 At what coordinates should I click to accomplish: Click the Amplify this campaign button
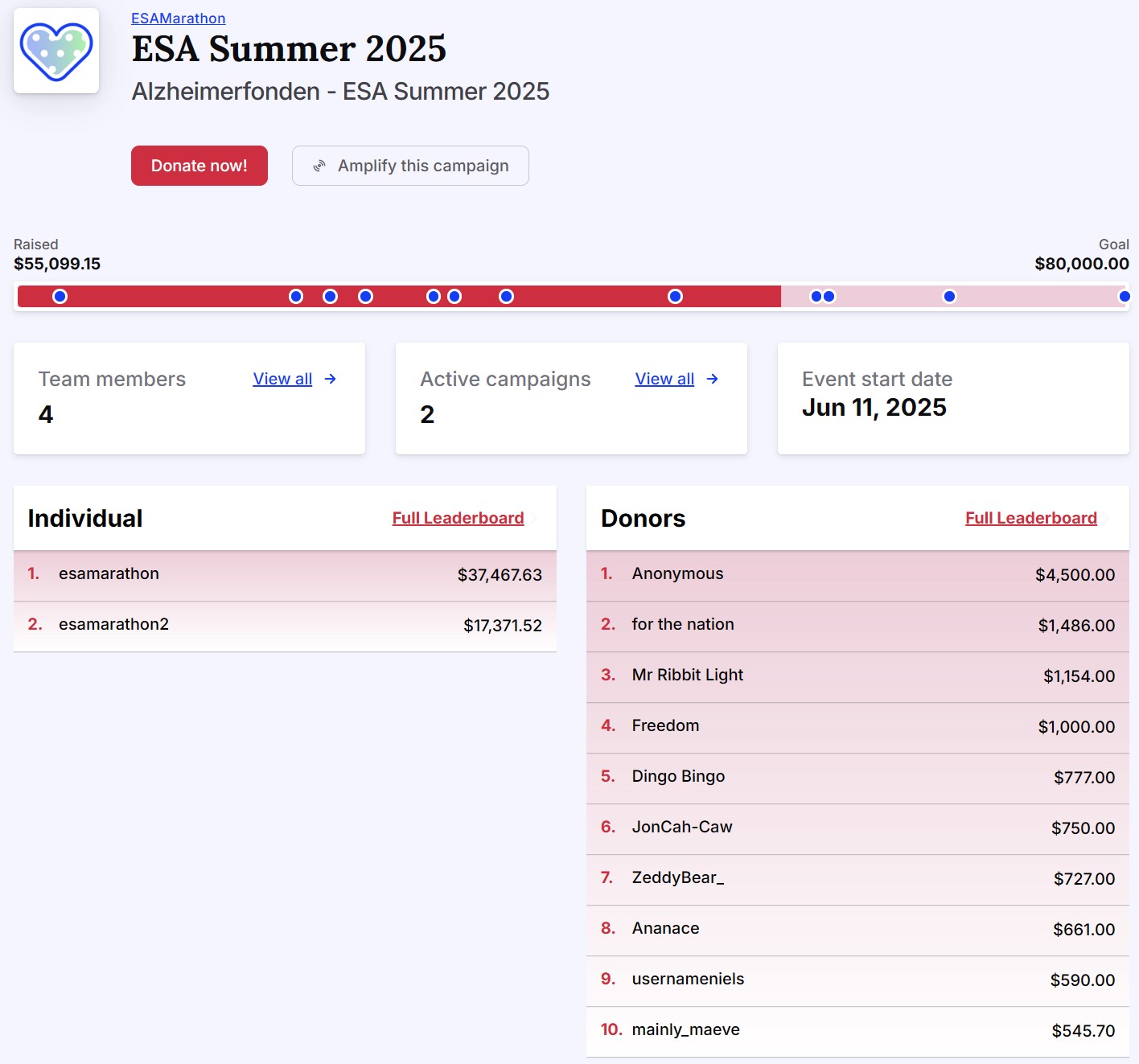[x=410, y=166]
